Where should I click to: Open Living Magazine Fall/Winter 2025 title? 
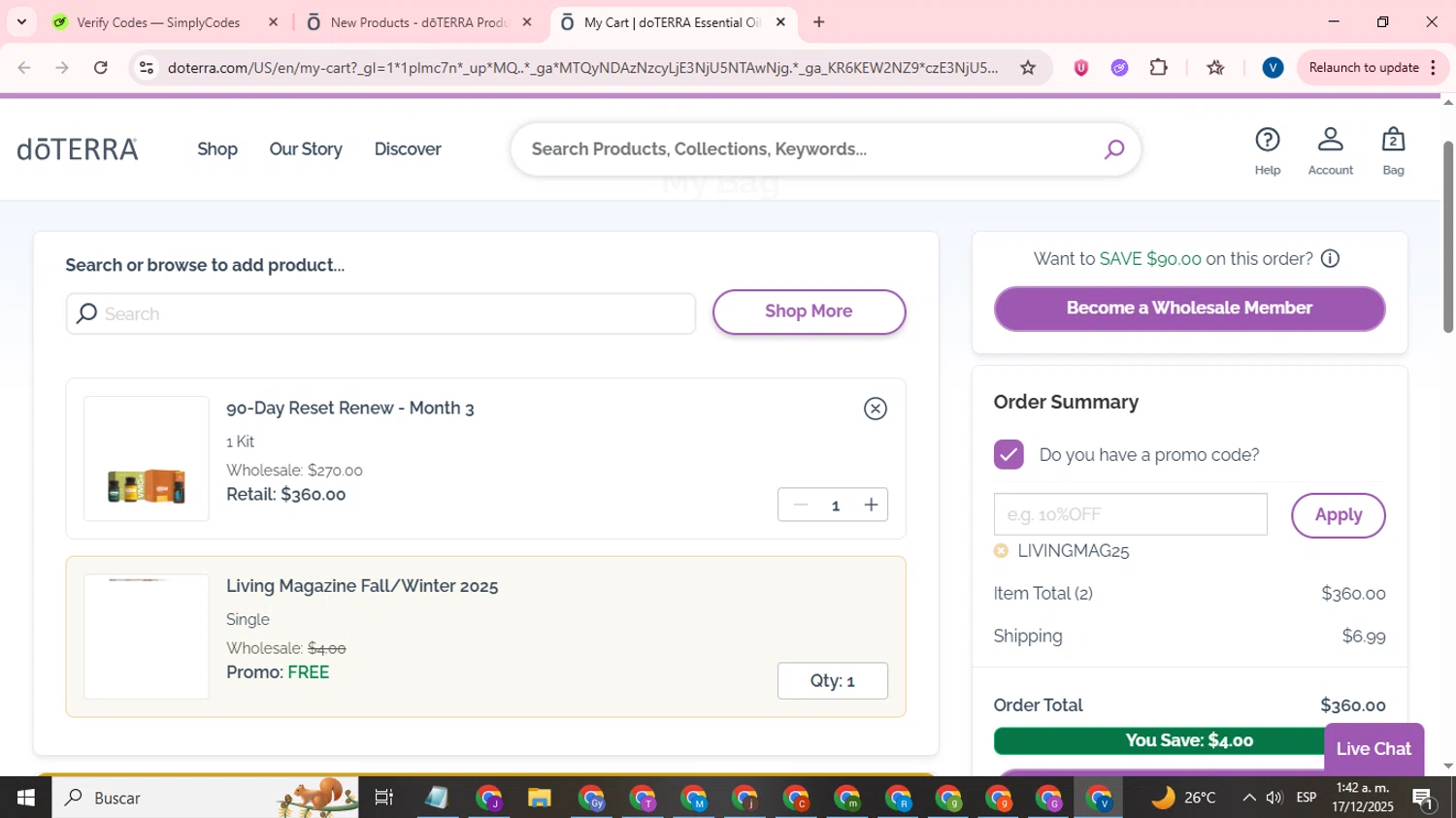click(x=362, y=586)
